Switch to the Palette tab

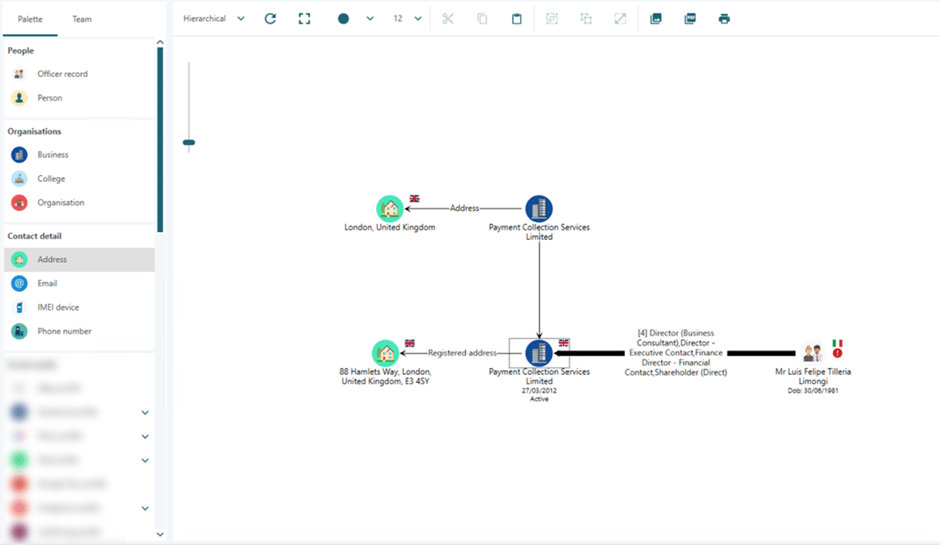click(x=30, y=19)
